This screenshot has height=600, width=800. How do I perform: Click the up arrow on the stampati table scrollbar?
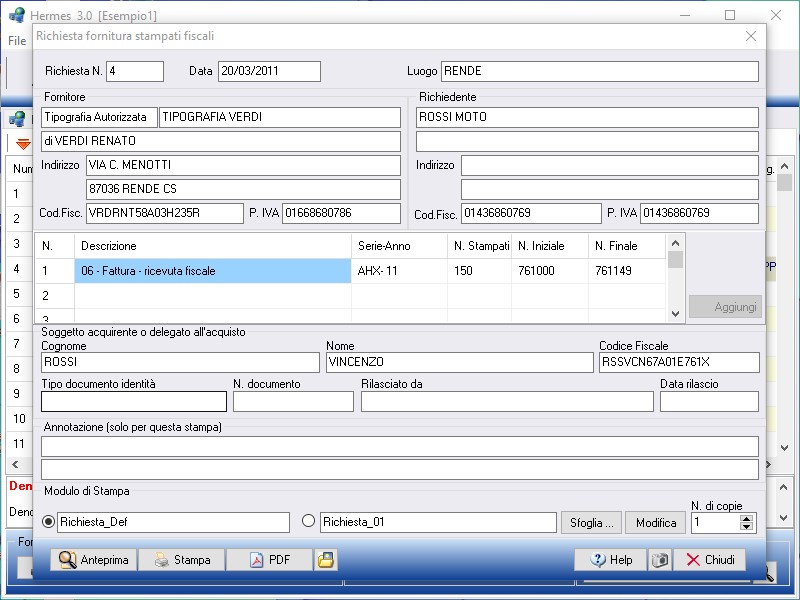[675, 243]
